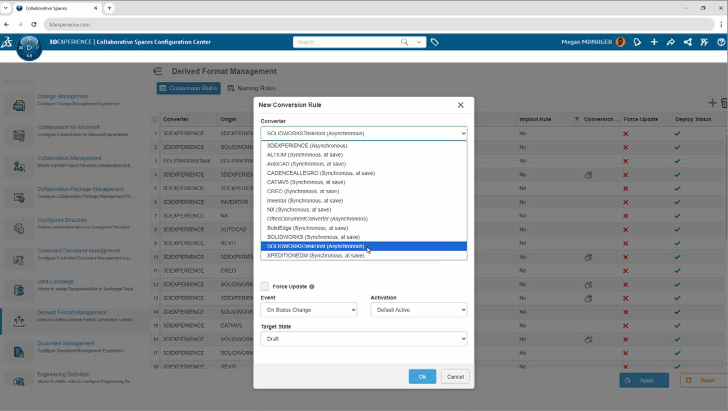Open the search options chevron
Screen dimensions: 728x411
[x=419, y=42]
